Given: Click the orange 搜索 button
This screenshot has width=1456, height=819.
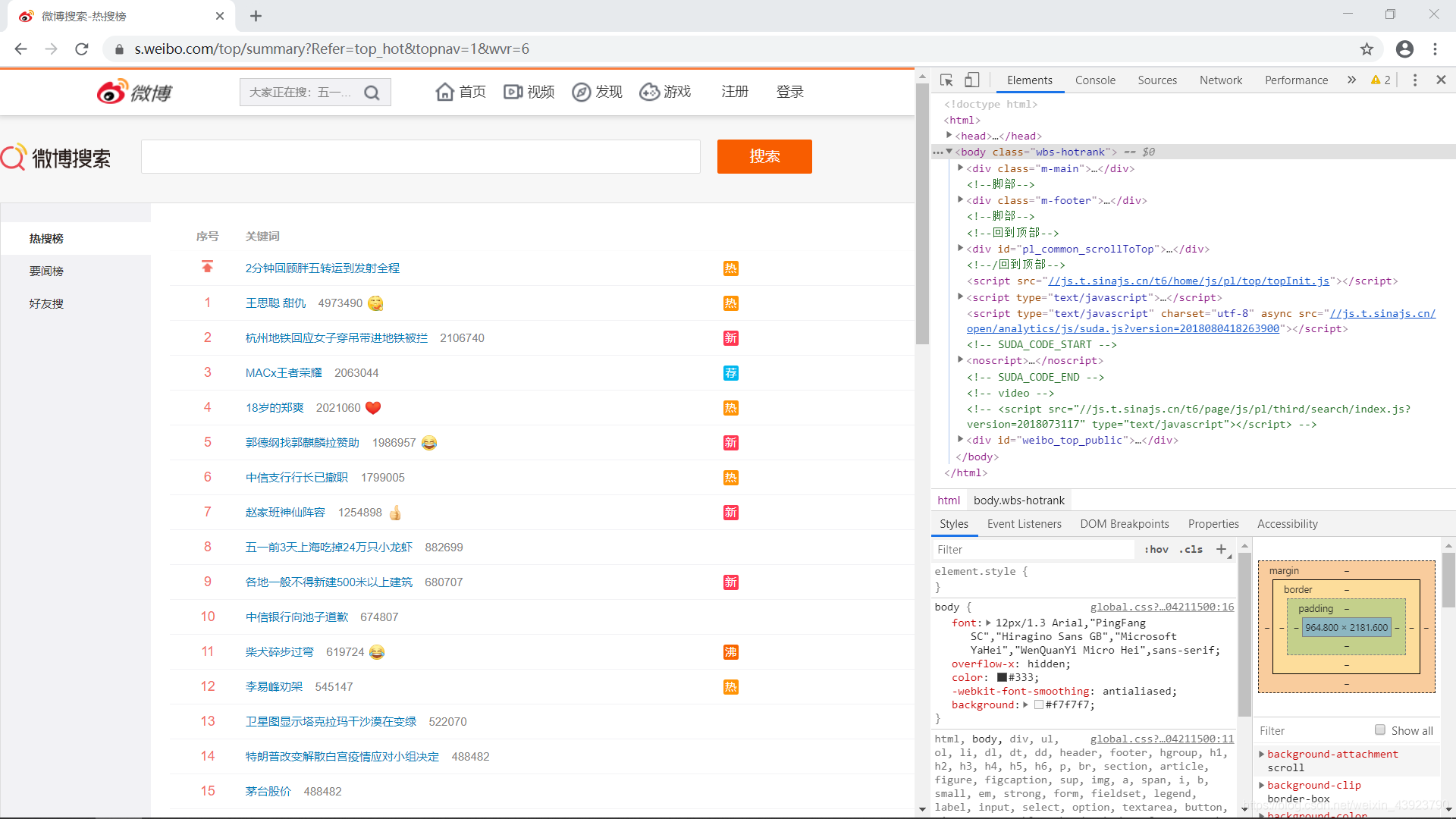Looking at the screenshot, I should [x=764, y=156].
